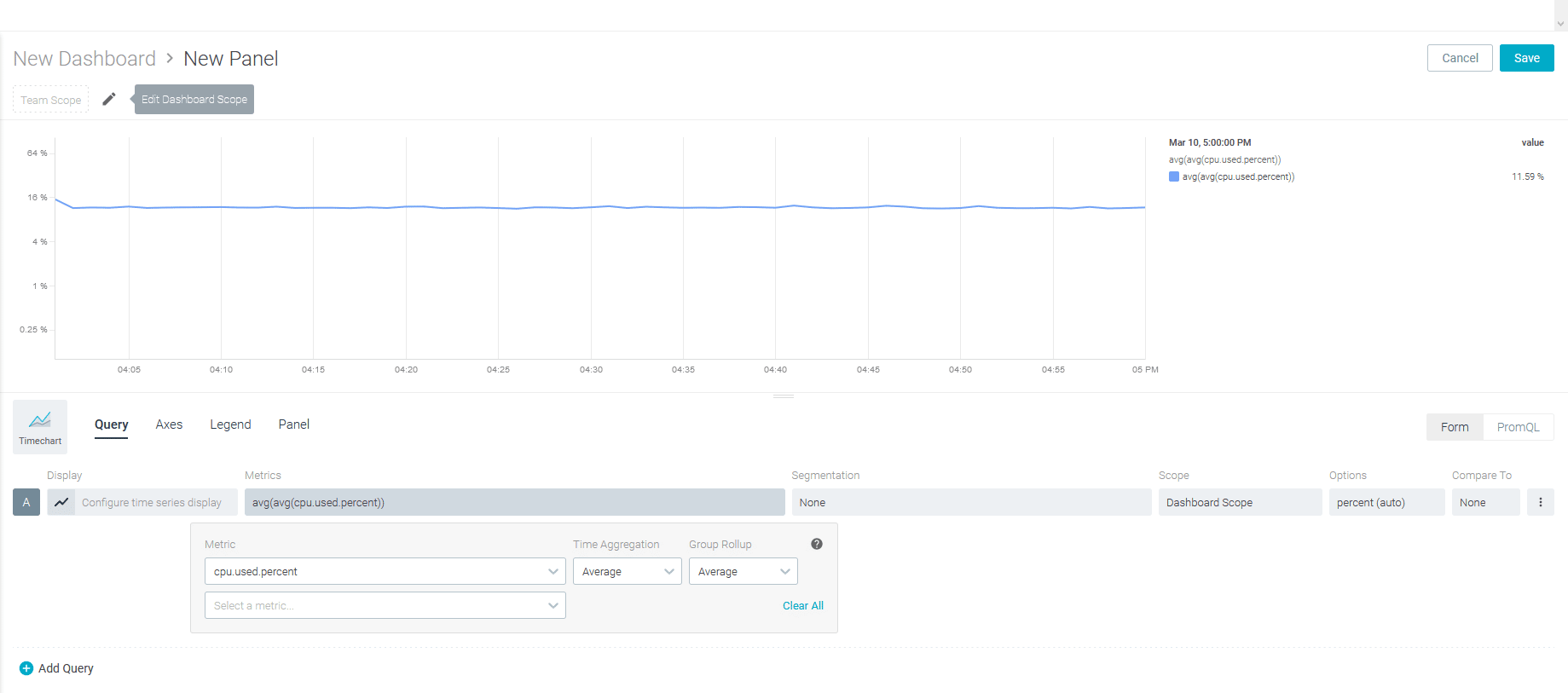Viewport: 1568px width, 693px height.
Task: Switch the query editor to Form mode
Action: (1455, 427)
